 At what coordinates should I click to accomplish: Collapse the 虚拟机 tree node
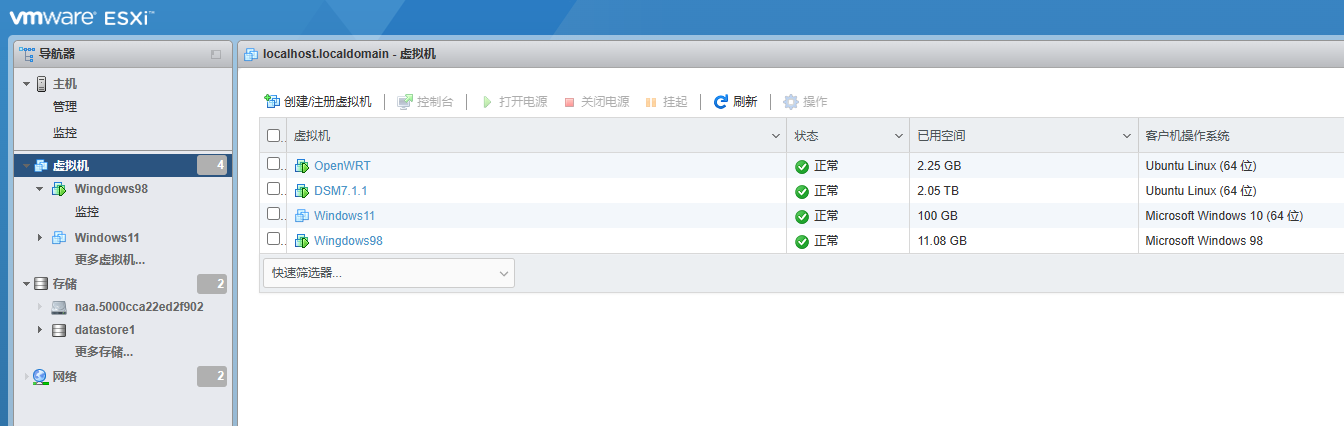pyautogui.click(x=27, y=166)
